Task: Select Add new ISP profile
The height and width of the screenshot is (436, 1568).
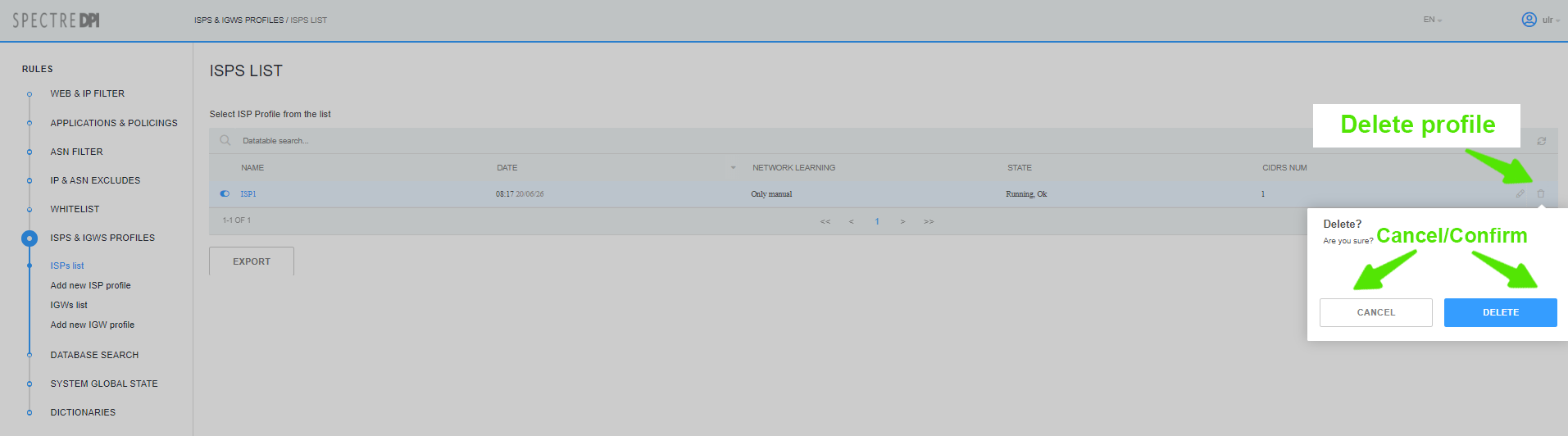Action: [90, 286]
